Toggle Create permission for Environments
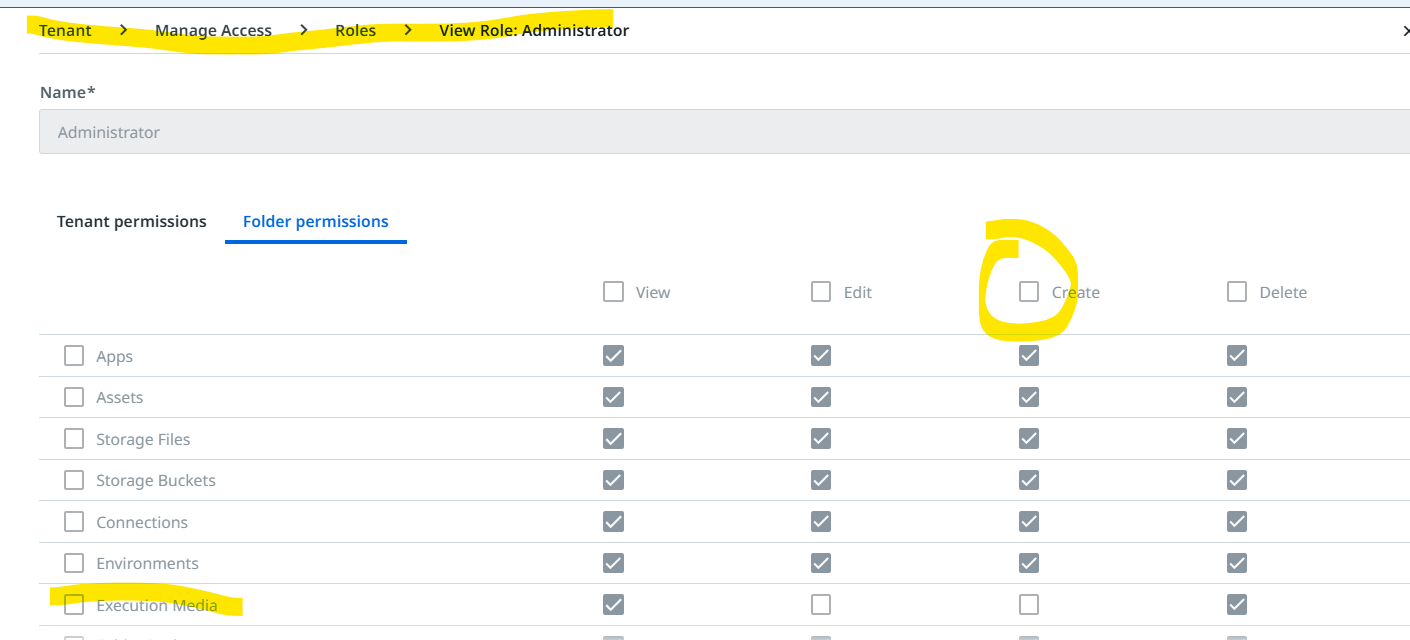1410x640 pixels. (x=1029, y=563)
